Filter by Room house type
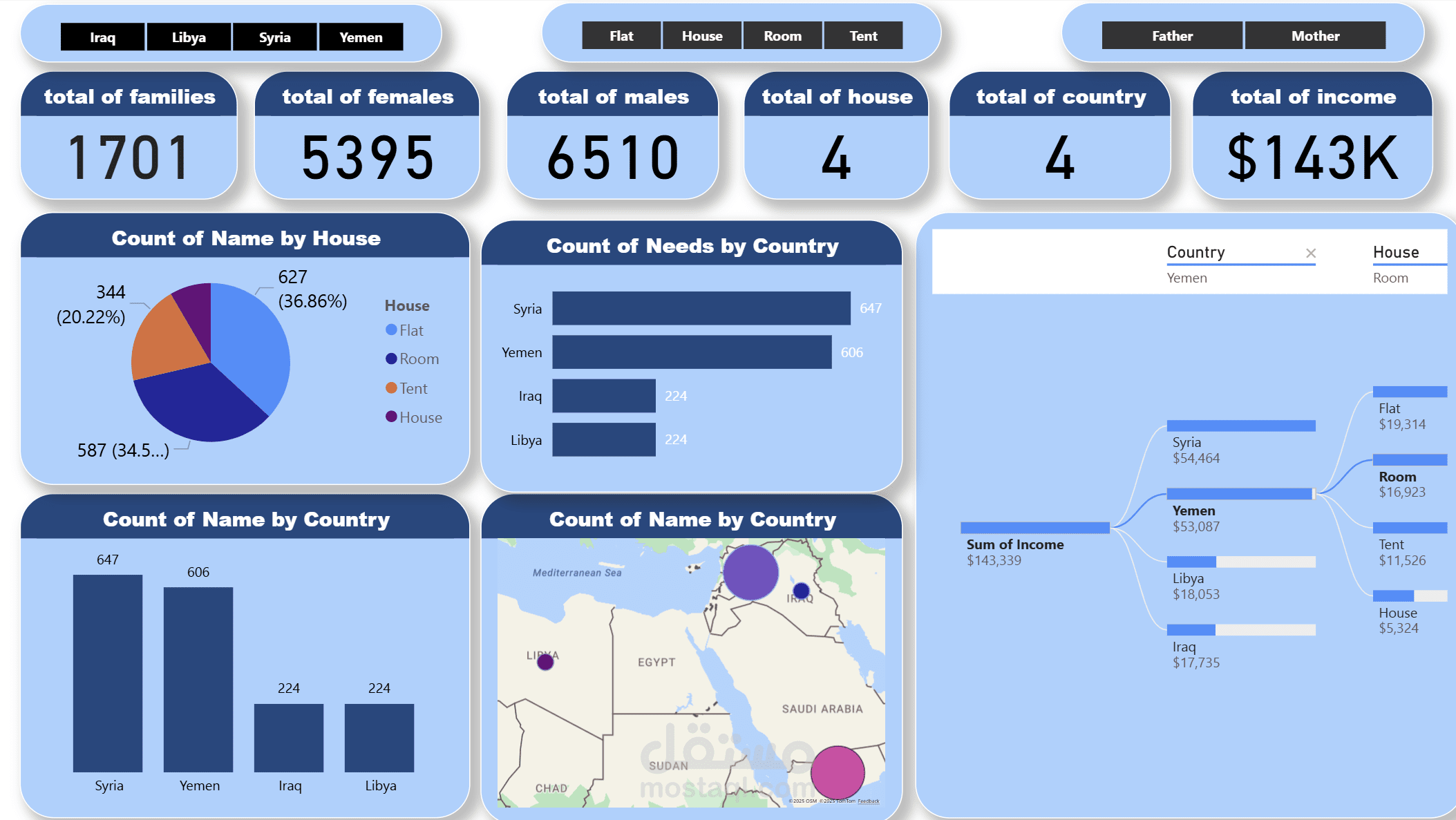The width and height of the screenshot is (1456, 820). click(x=783, y=36)
